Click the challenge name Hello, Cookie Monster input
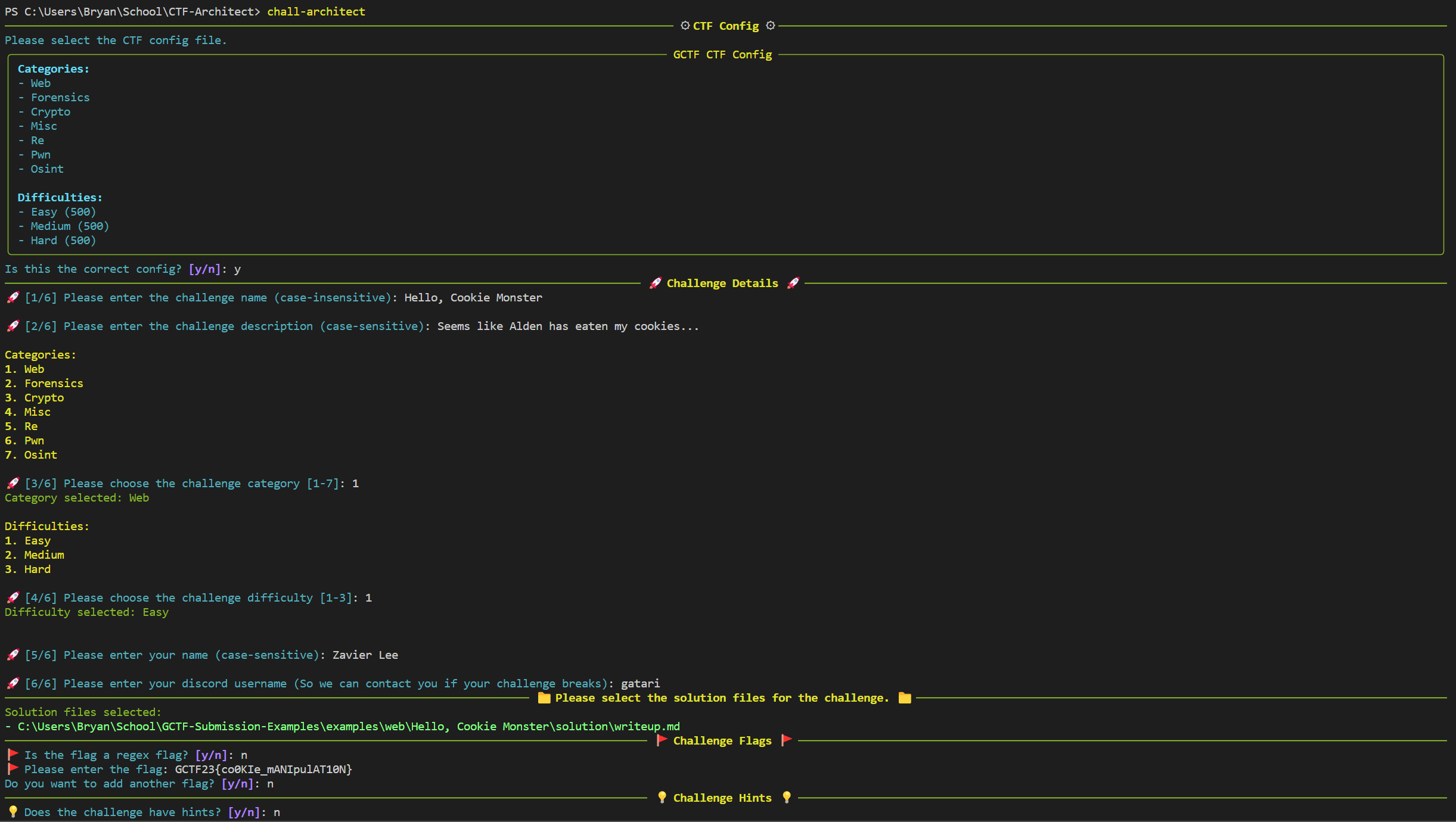This screenshot has height=822, width=1456. tap(473, 298)
